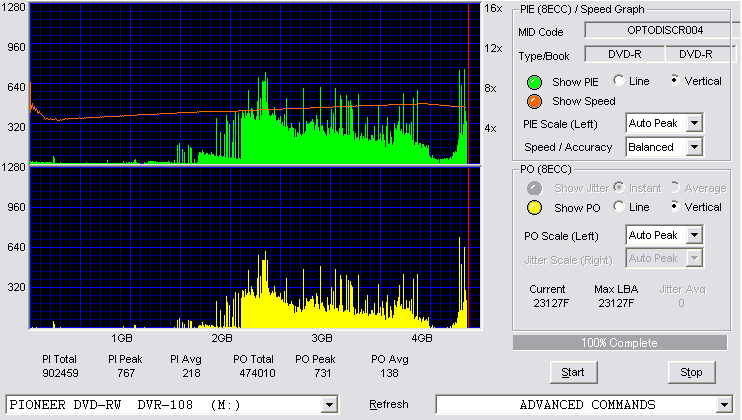Select the Instant jitter radio option
The width and height of the screenshot is (742, 420).
coord(619,187)
